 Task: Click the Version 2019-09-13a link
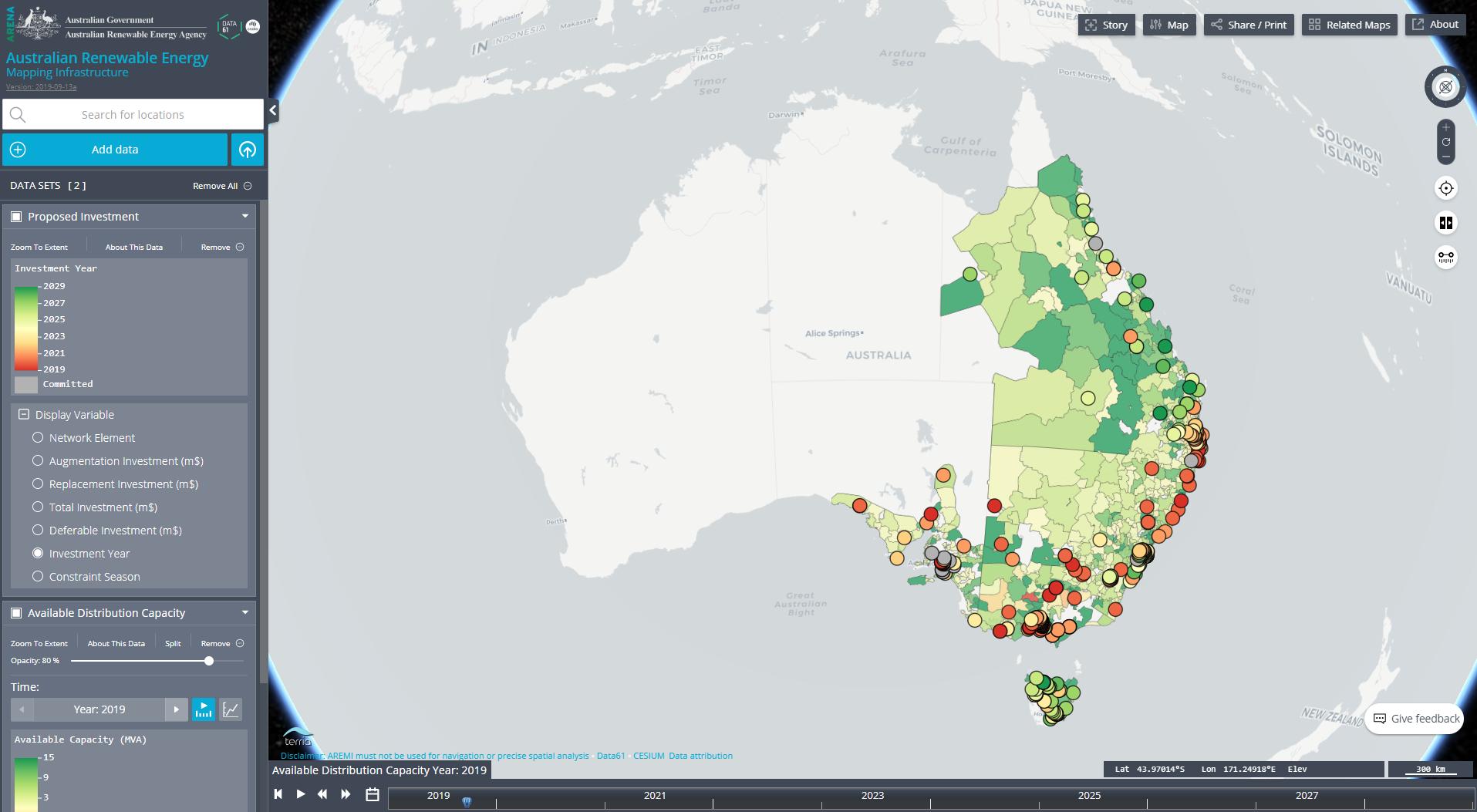[42, 87]
